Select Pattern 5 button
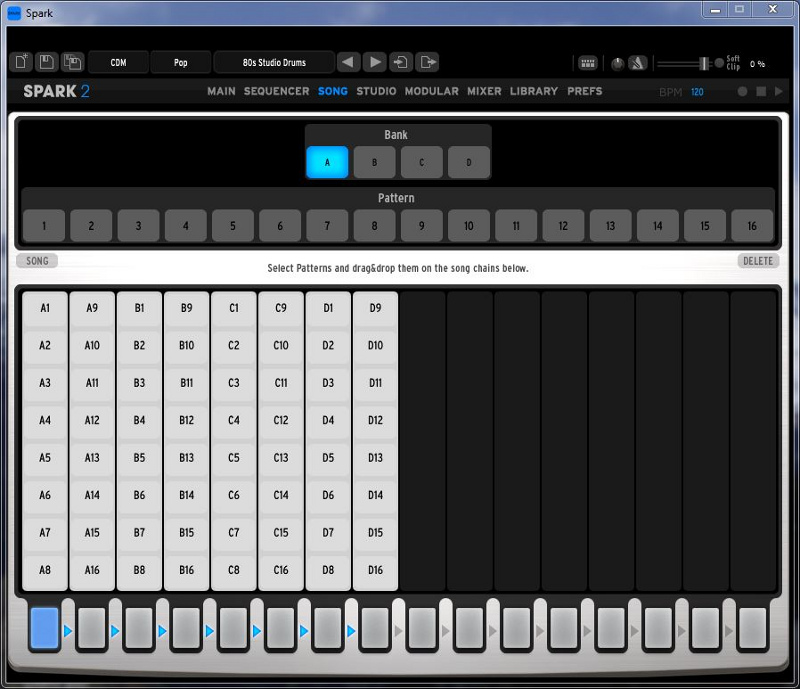The height and width of the screenshot is (689, 800). point(233,226)
